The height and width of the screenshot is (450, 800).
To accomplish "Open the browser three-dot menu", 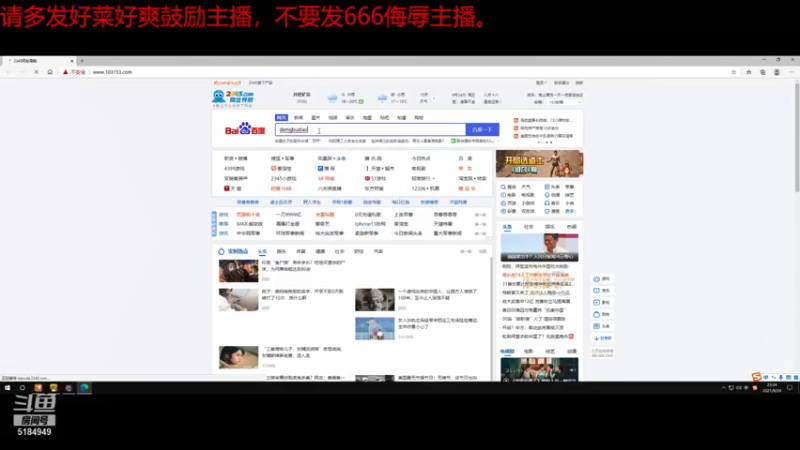I will (x=791, y=72).
